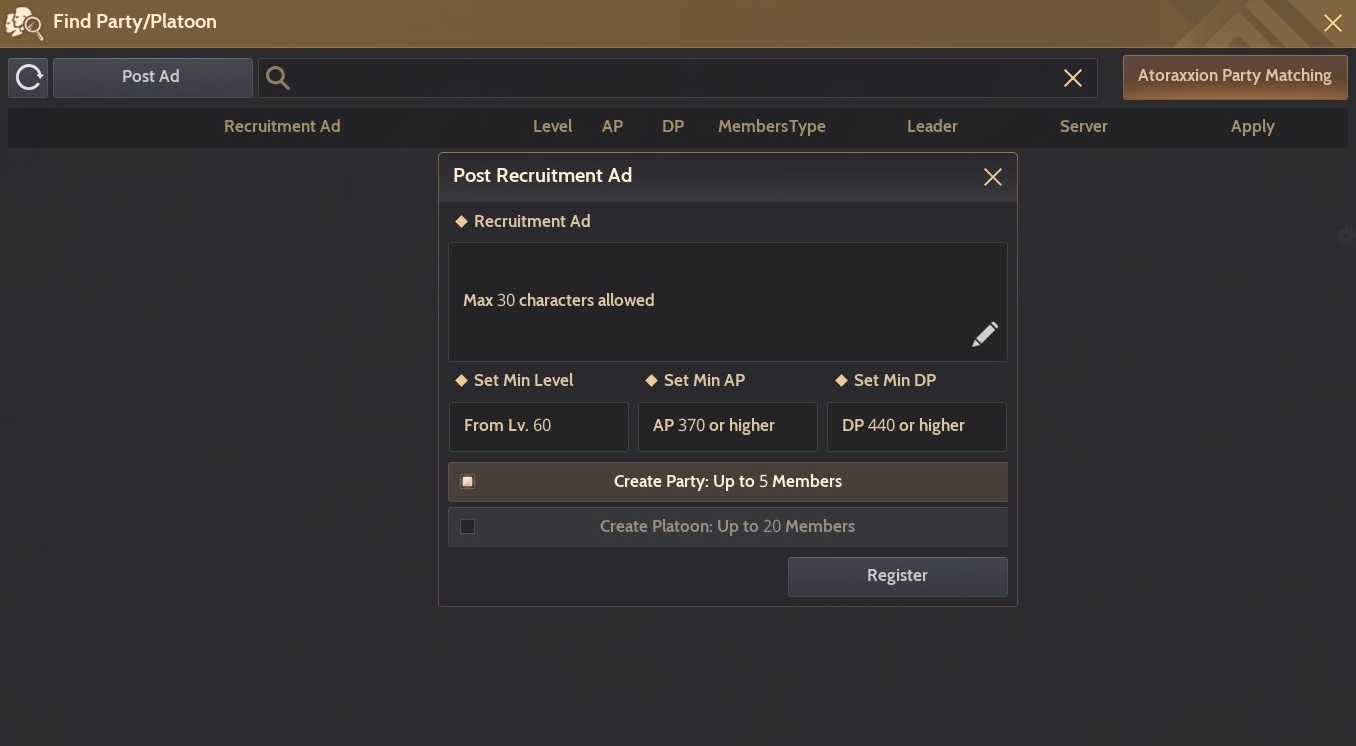Open the DP 440 or higher field
The width and height of the screenshot is (1356, 746).
coord(916,426)
